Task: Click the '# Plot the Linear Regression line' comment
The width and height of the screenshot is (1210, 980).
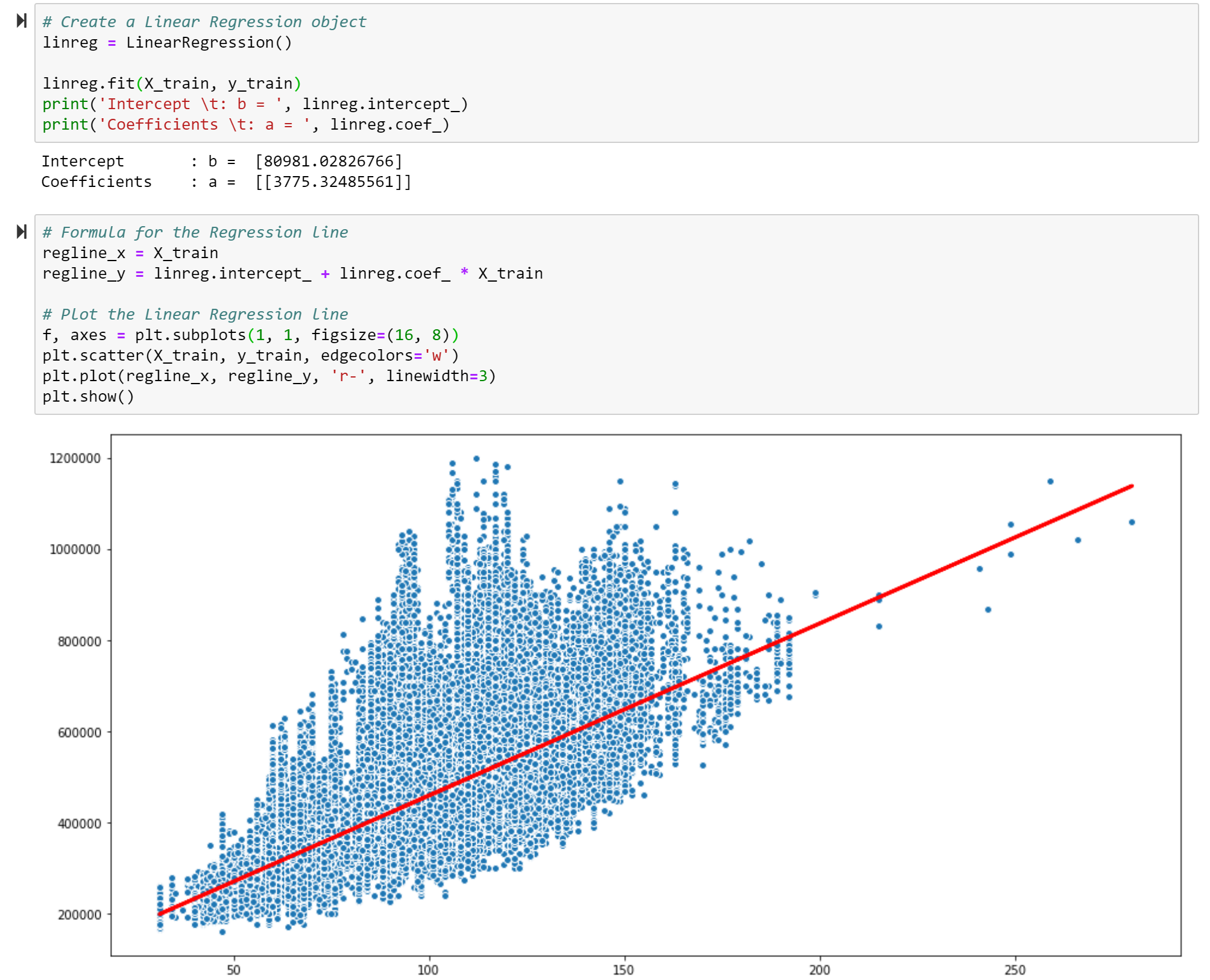Action: pyautogui.click(x=195, y=315)
